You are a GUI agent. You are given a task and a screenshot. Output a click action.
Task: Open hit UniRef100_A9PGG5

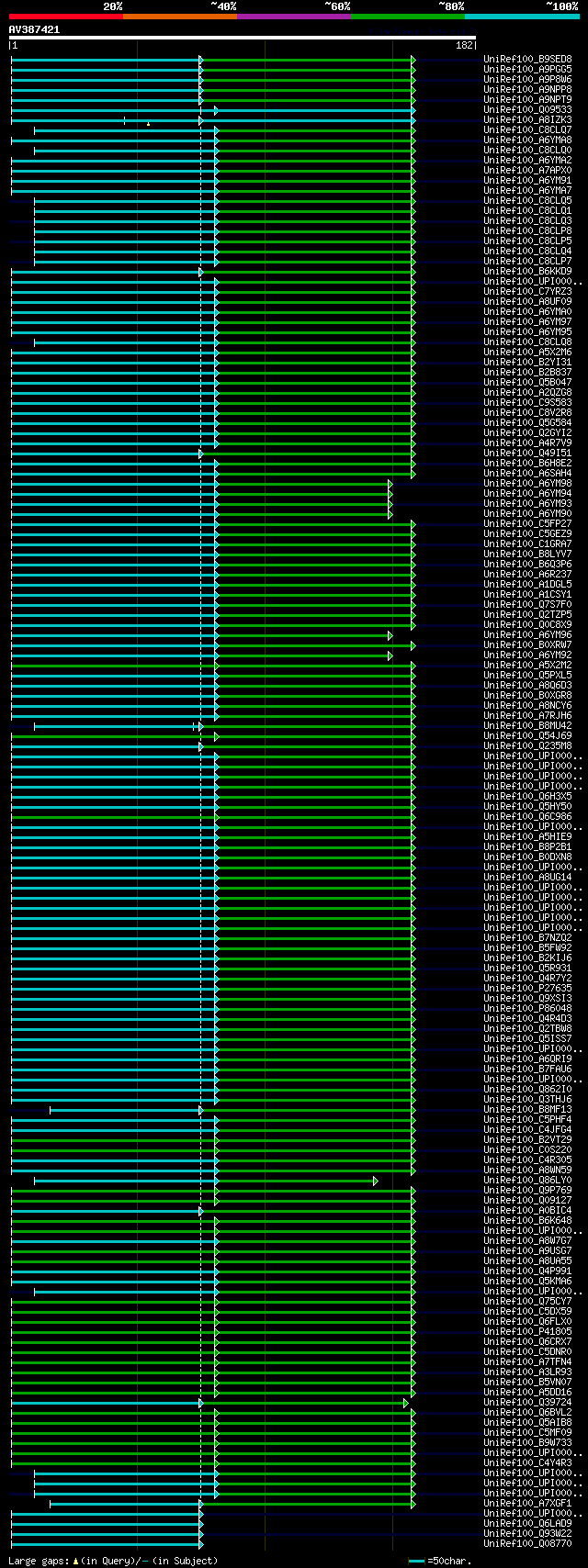coord(527,70)
